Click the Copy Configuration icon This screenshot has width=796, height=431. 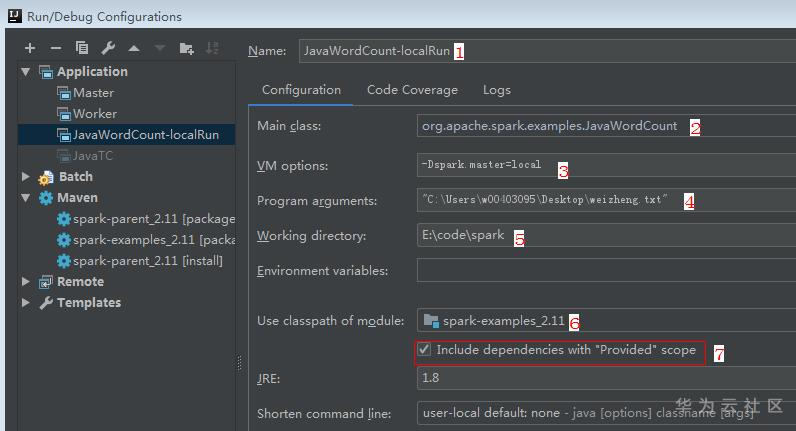point(82,48)
